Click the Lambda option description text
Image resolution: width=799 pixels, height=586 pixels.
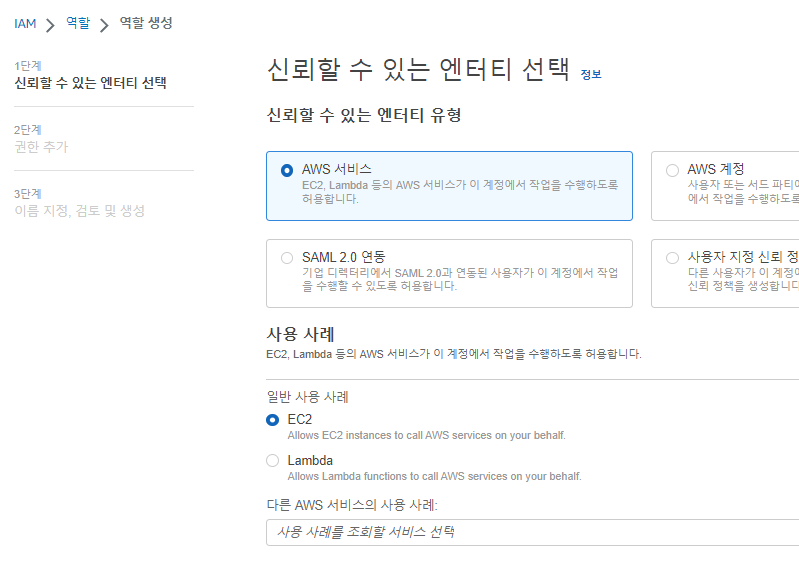pos(434,476)
